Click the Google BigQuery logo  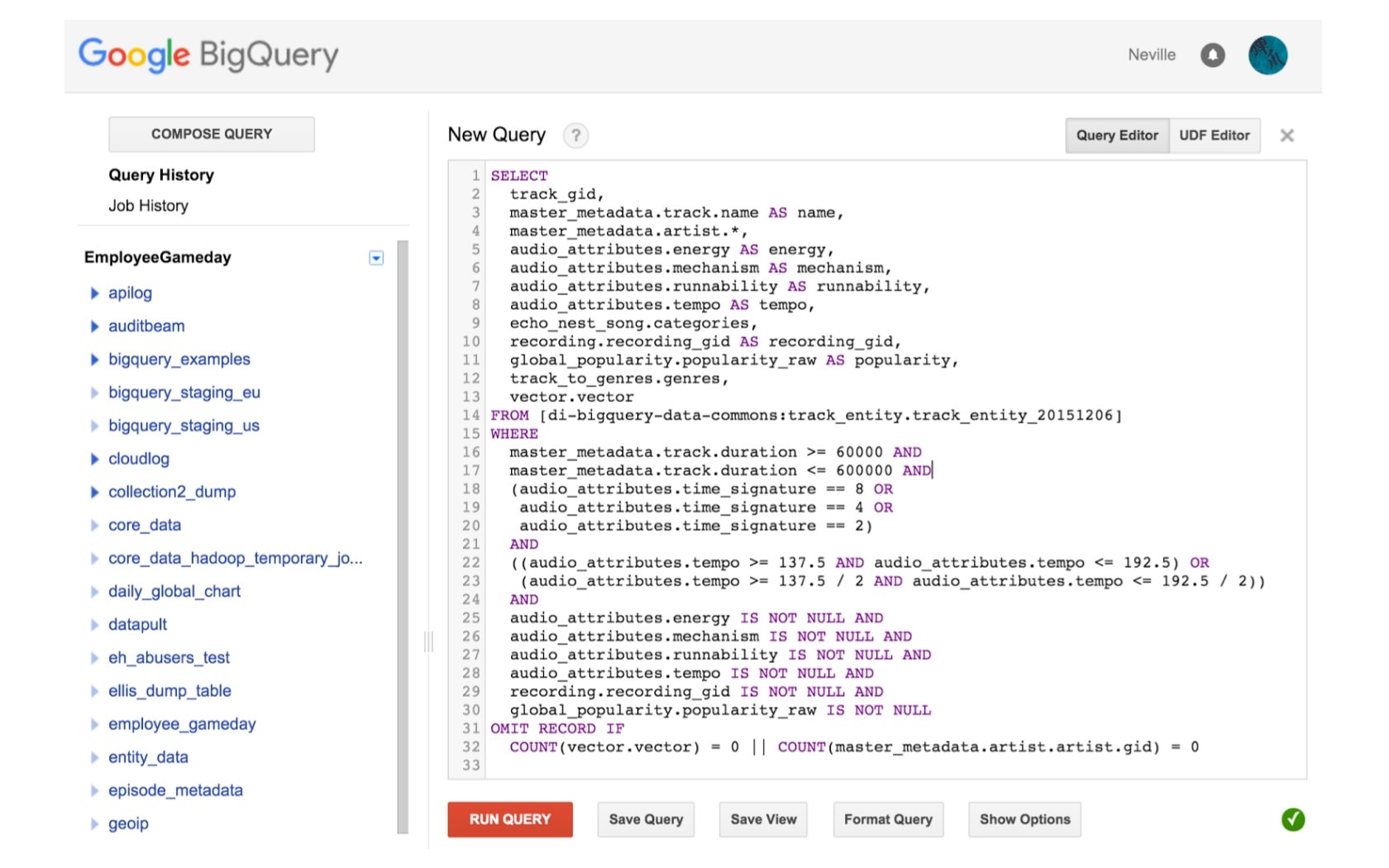(x=208, y=55)
